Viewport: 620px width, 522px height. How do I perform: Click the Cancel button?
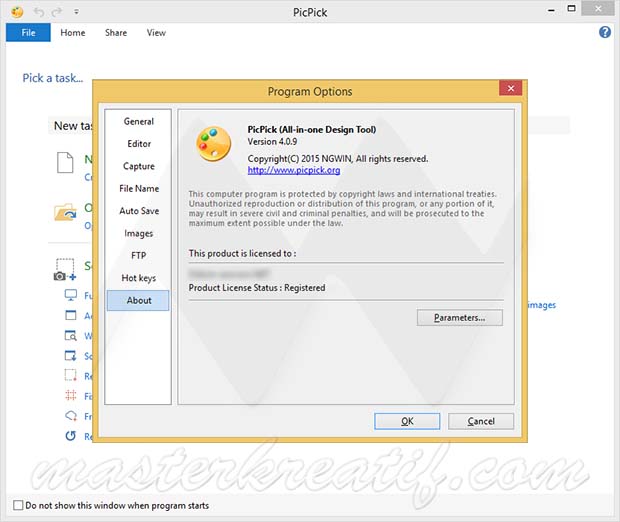[x=481, y=421]
